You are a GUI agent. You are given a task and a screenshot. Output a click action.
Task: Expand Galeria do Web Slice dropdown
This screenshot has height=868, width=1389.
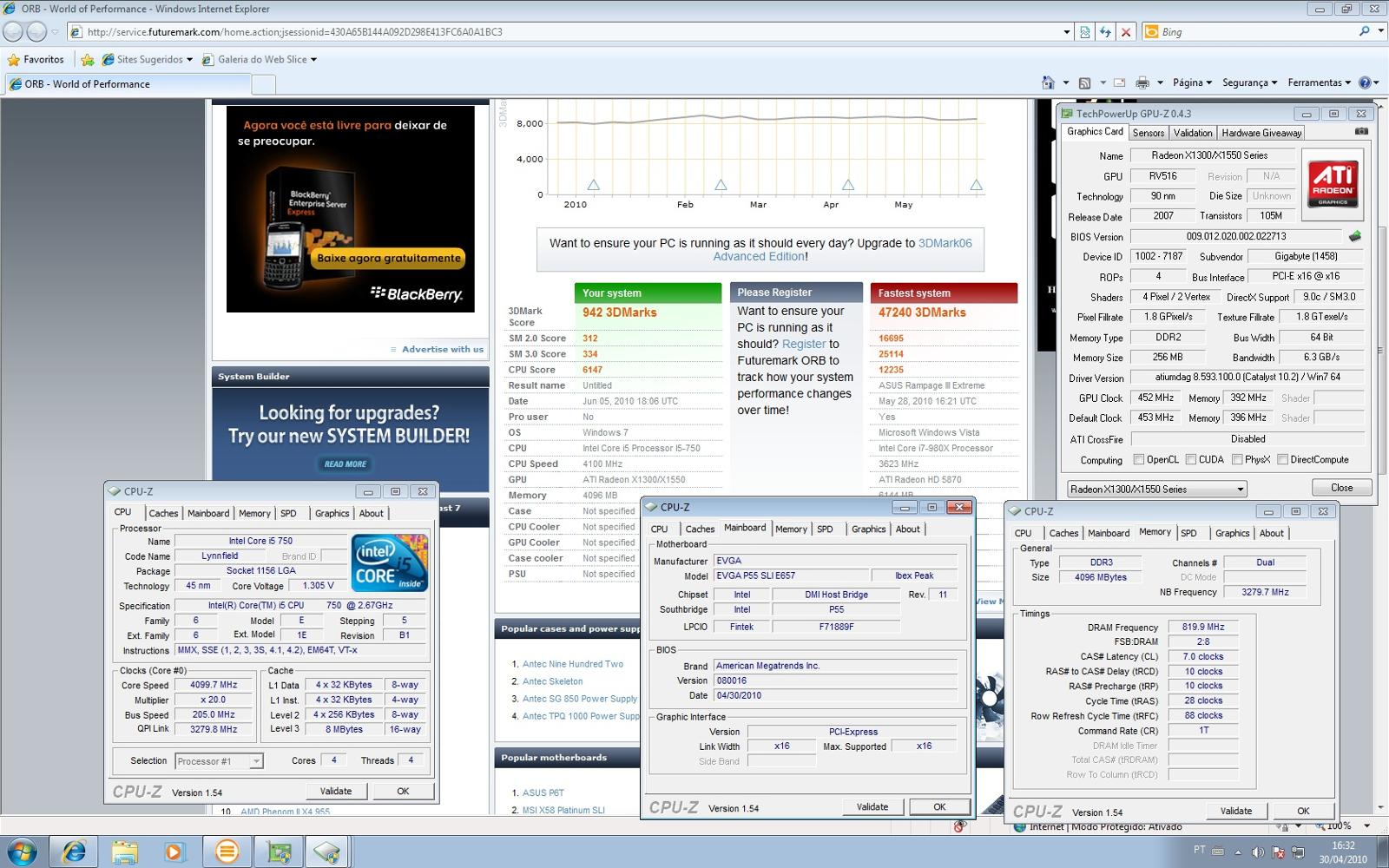[x=313, y=60]
